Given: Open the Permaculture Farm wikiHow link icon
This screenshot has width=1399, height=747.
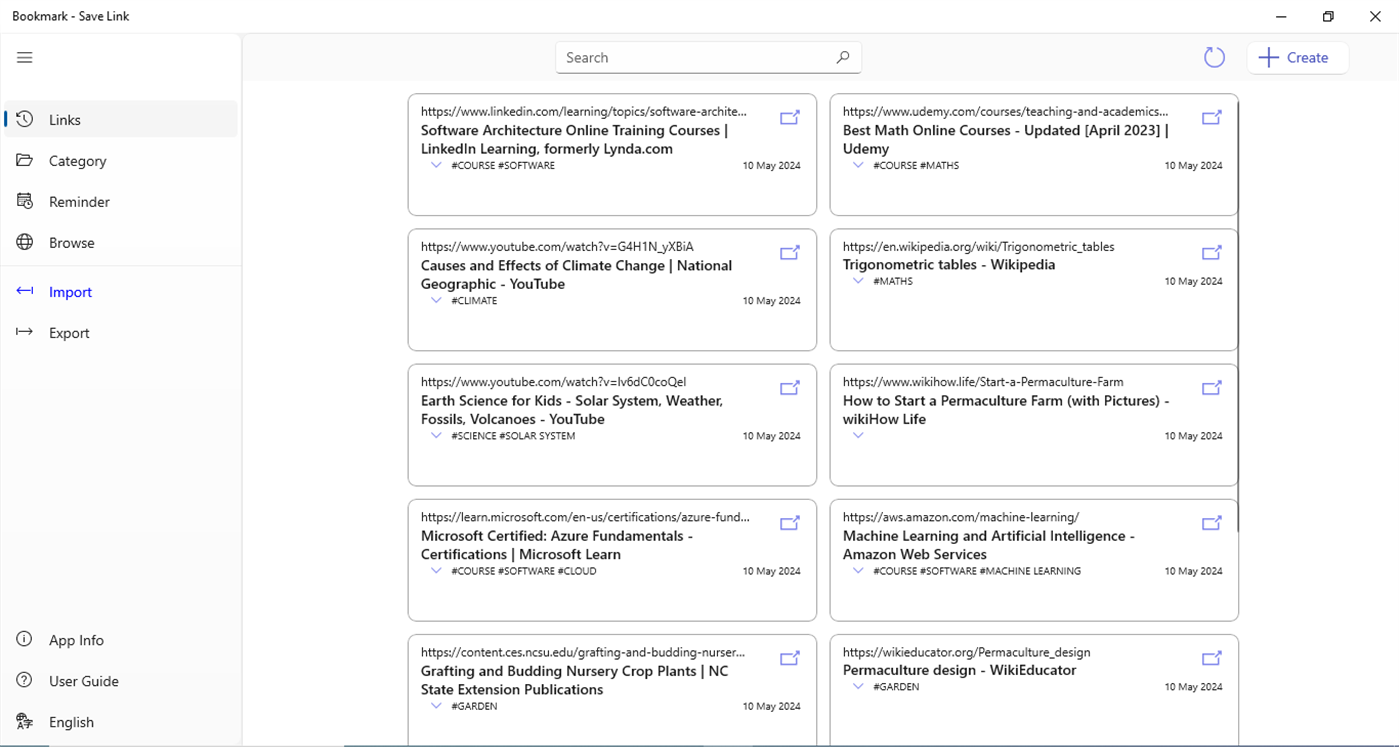Looking at the screenshot, I should (x=1211, y=388).
